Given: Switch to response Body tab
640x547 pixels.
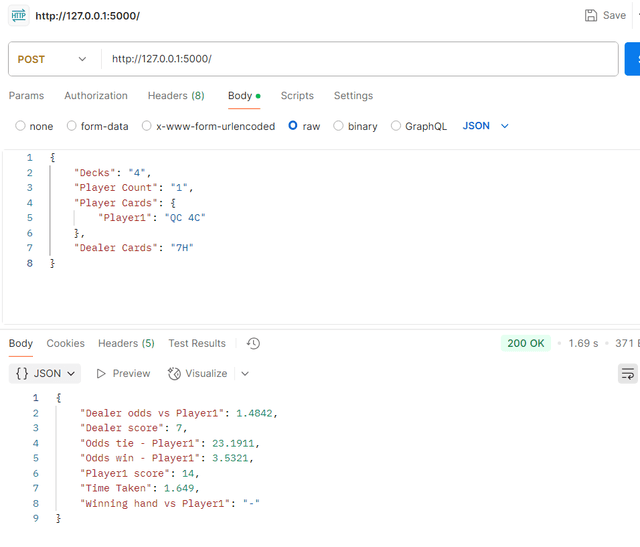Looking at the screenshot, I should point(21,343).
